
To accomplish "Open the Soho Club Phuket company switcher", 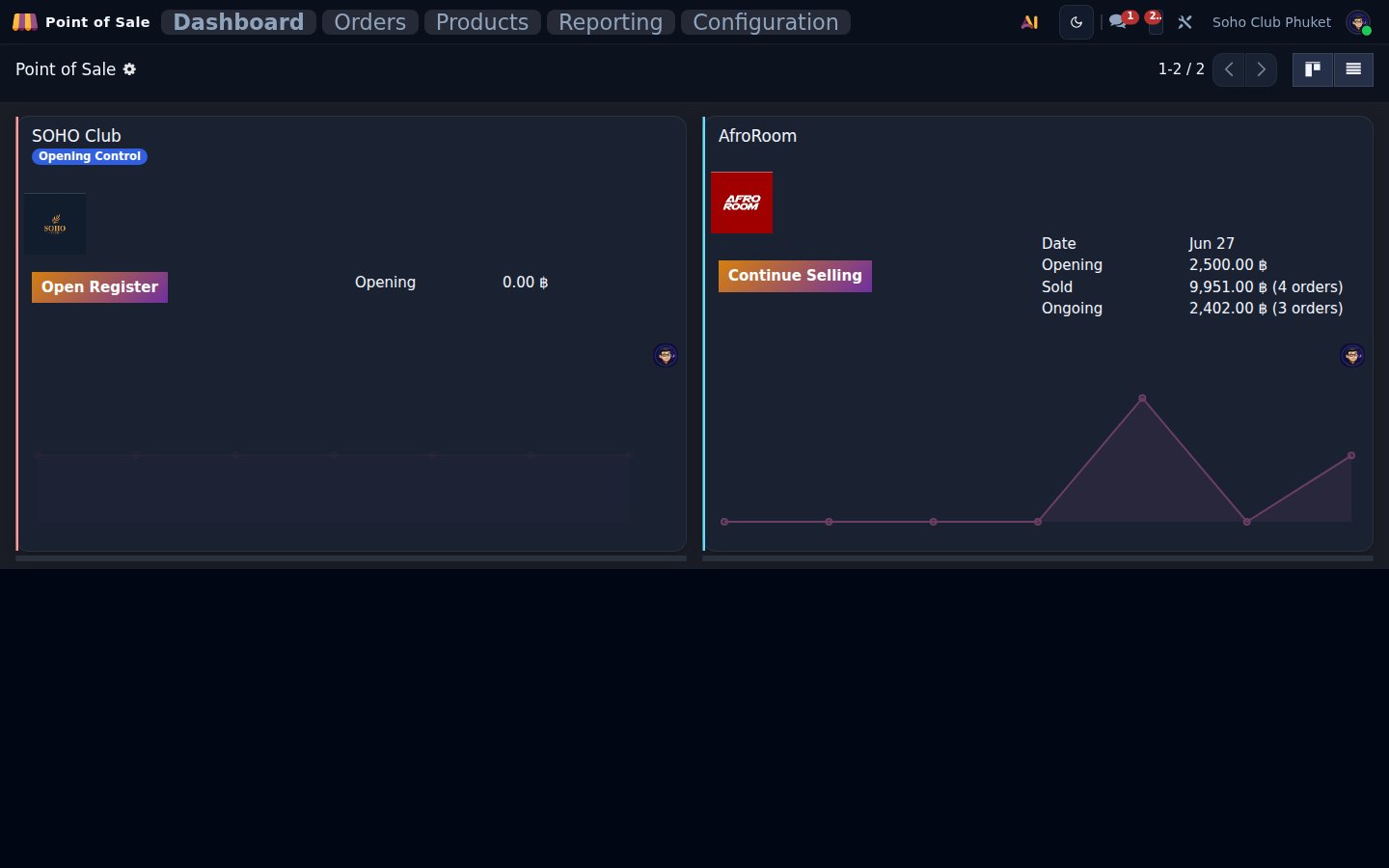I will tap(1271, 21).
